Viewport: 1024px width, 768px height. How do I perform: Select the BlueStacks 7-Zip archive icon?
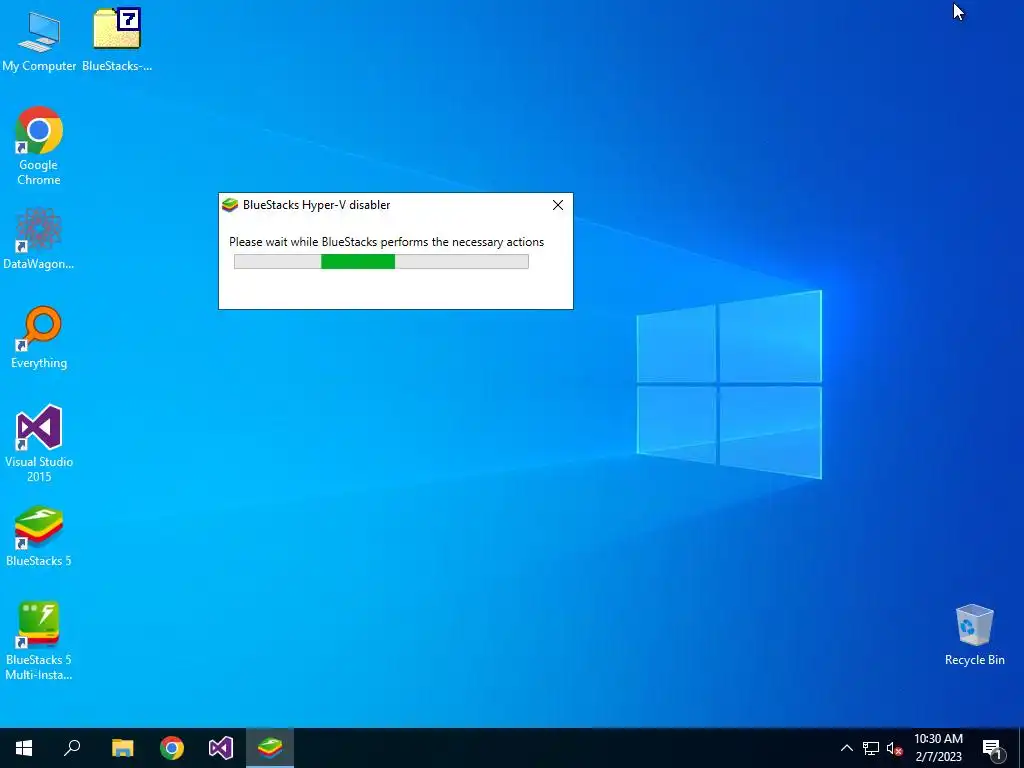click(x=117, y=39)
